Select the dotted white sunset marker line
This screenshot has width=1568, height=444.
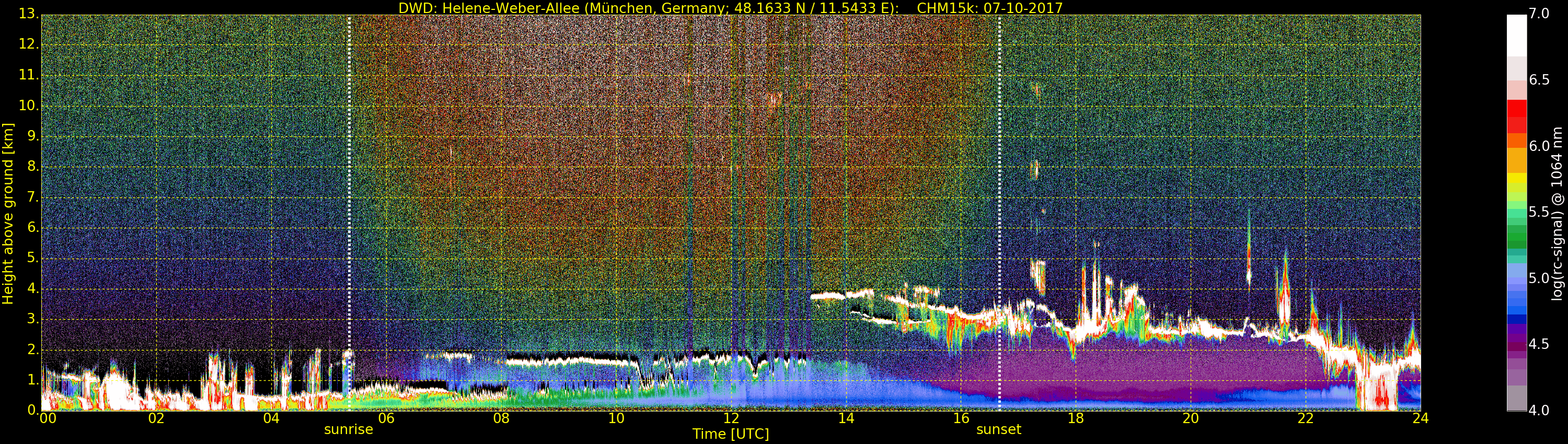click(x=999, y=182)
